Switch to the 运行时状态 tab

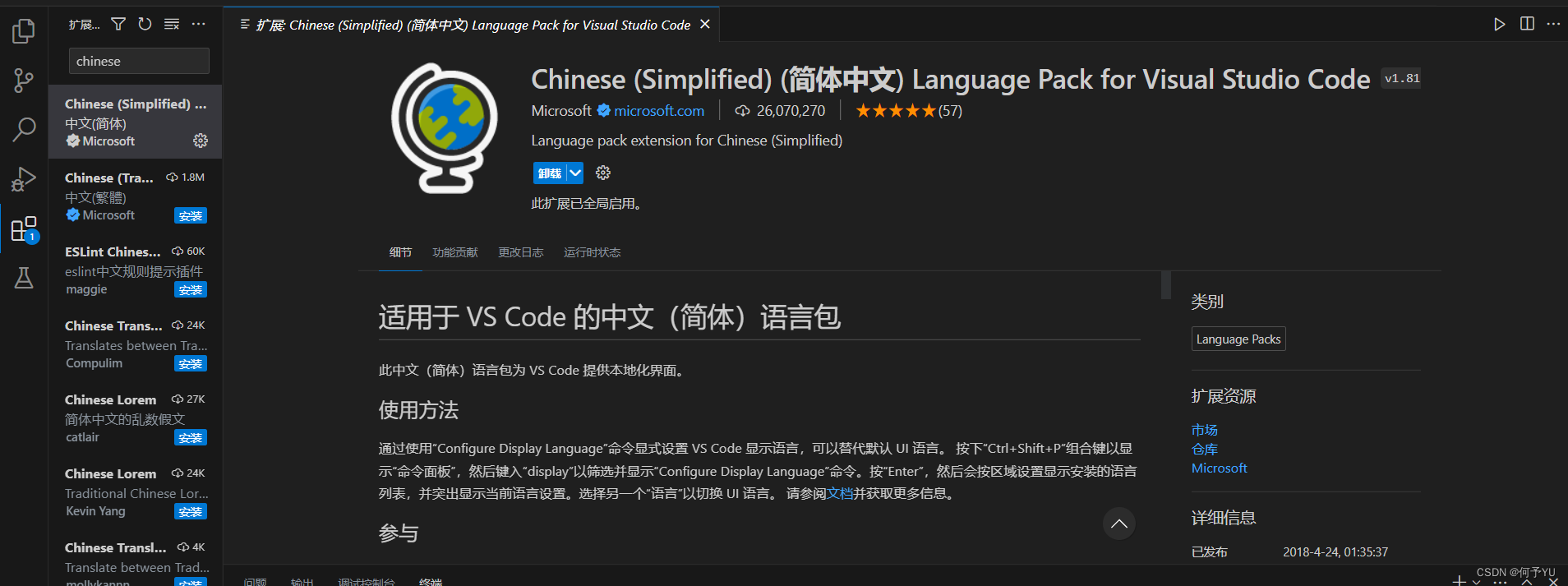[x=592, y=252]
